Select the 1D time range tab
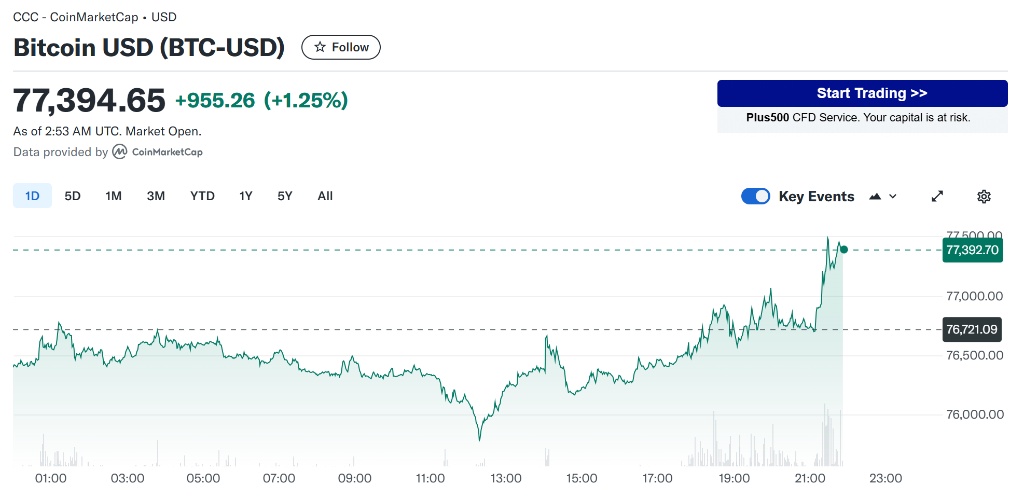This screenshot has width=1024, height=500. coord(32,196)
